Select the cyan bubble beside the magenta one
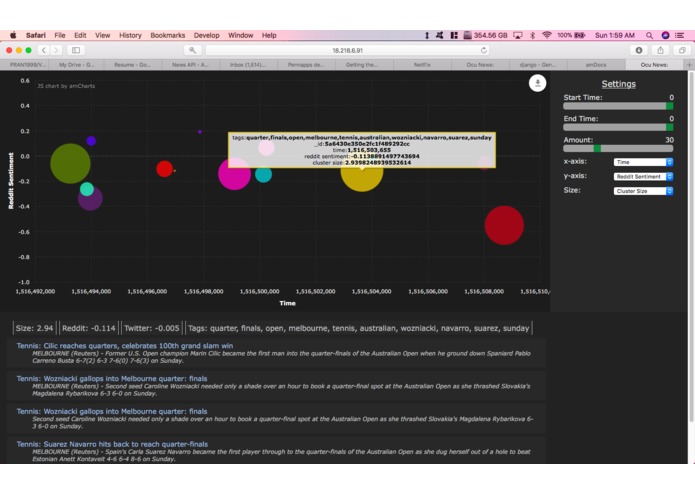Screen dimensions: 695x494 (263, 174)
